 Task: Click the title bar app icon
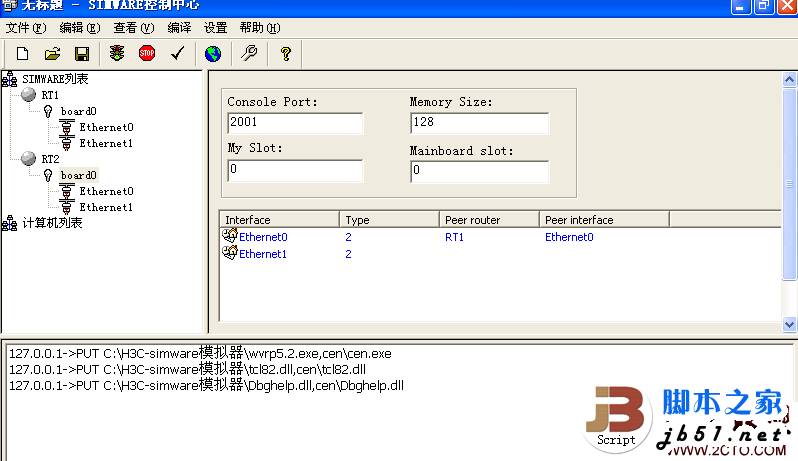[10, 6]
